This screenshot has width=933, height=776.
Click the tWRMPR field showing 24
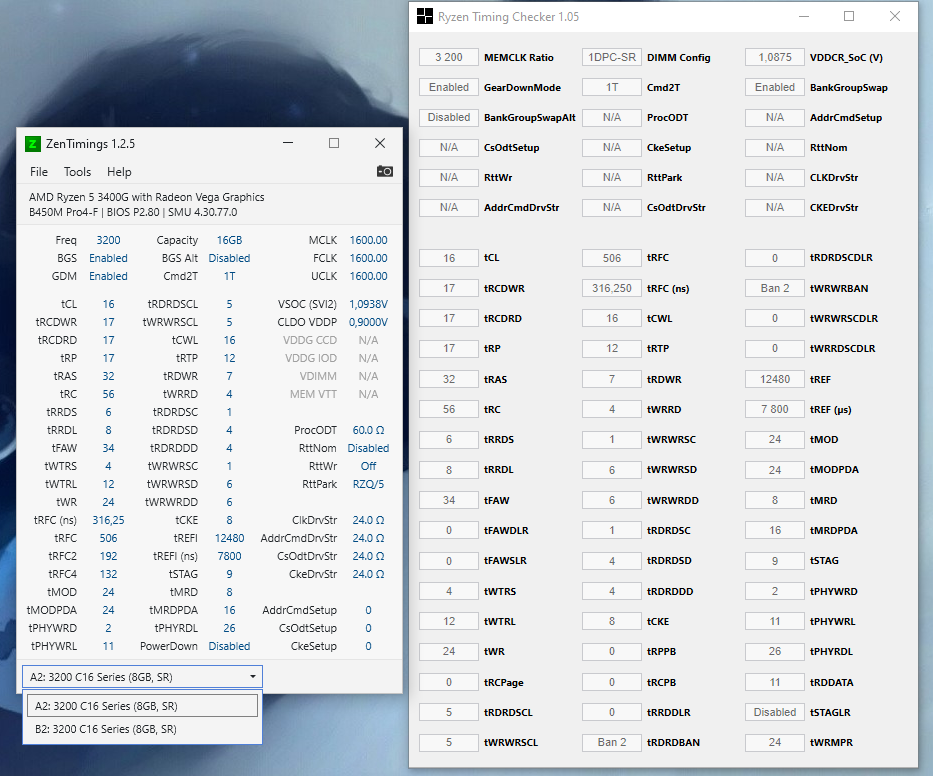pos(775,742)
